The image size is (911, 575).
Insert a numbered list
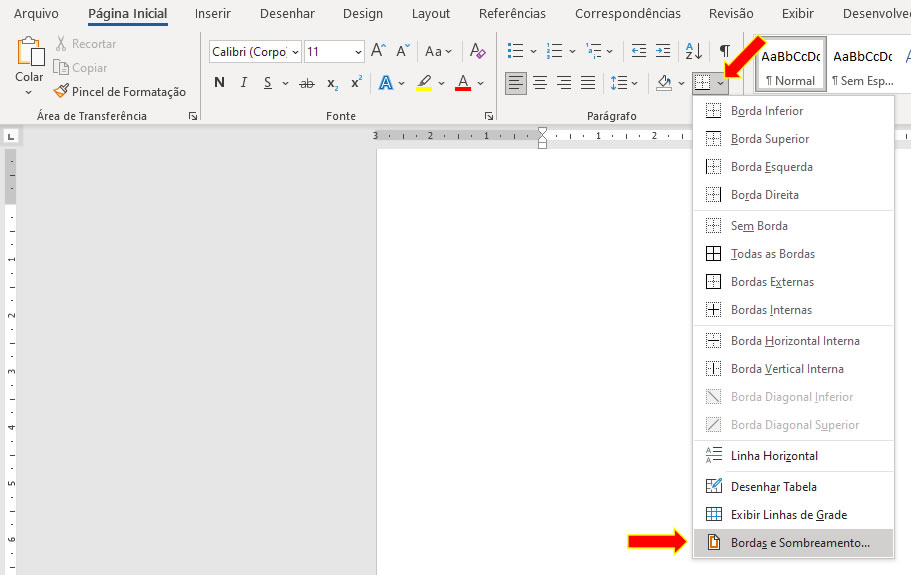click(x=554, y=51)
